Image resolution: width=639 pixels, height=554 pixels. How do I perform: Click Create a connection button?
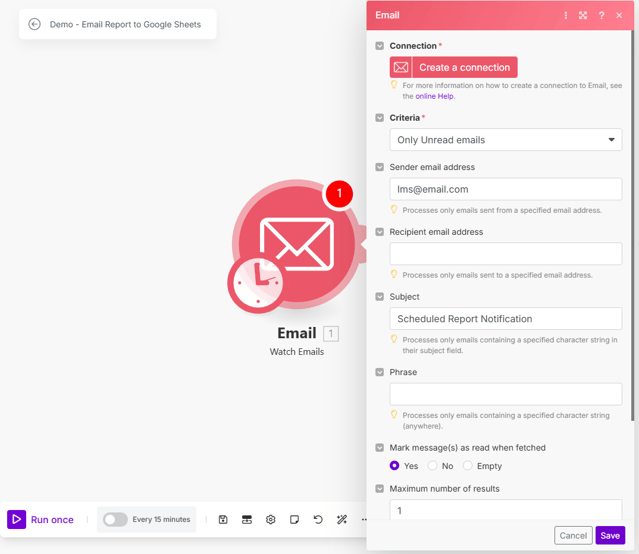click(x=454, y=67)
